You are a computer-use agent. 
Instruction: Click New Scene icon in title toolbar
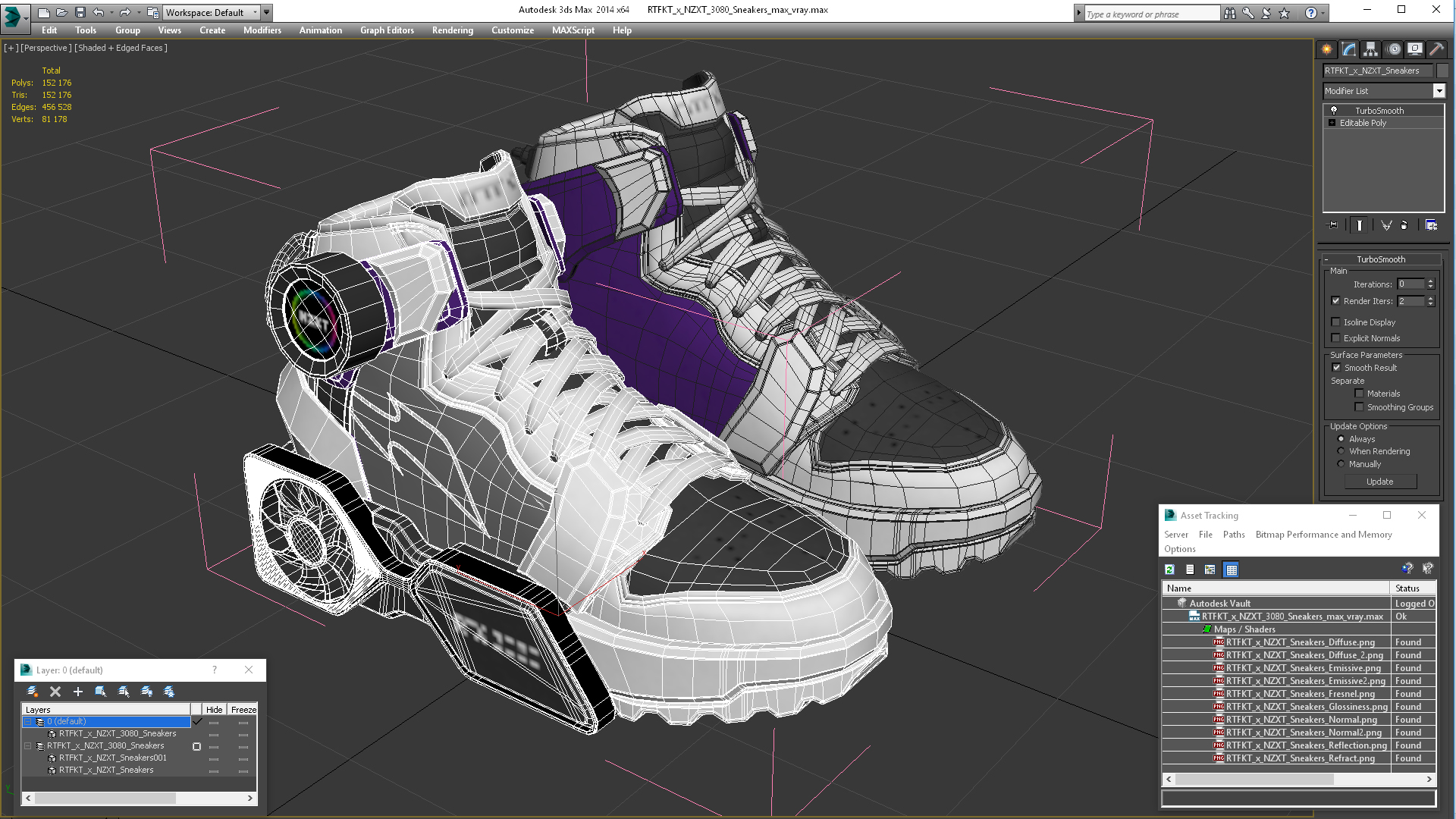point(44,12)
